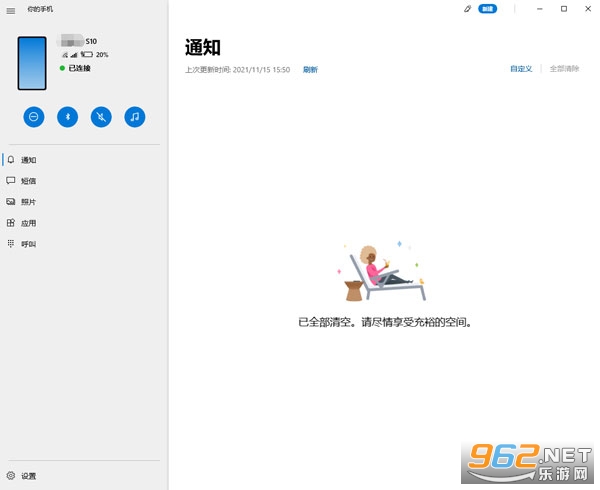The width and height of the screenshot is (600, 490).
Task: Toggle the phone mute circle button
Action: coord(101,117)
